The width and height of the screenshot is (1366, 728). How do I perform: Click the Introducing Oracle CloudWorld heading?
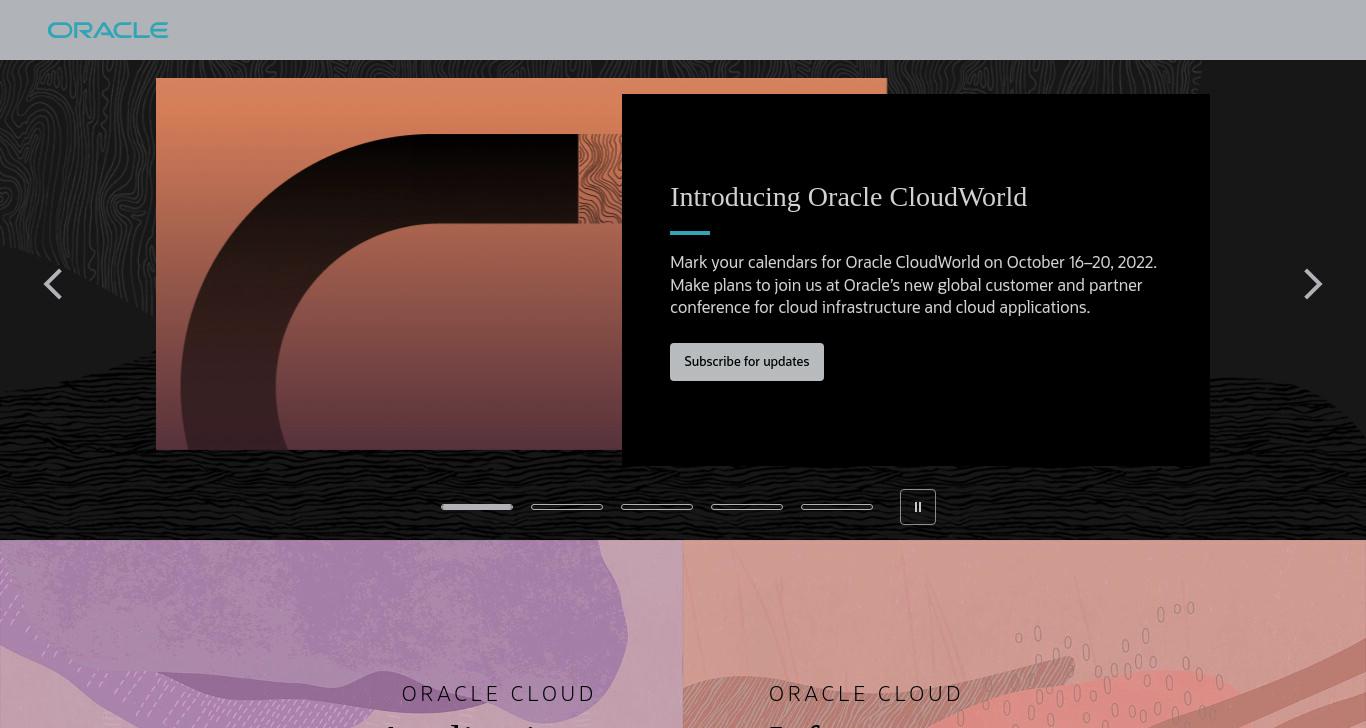[x=848, y=197]
